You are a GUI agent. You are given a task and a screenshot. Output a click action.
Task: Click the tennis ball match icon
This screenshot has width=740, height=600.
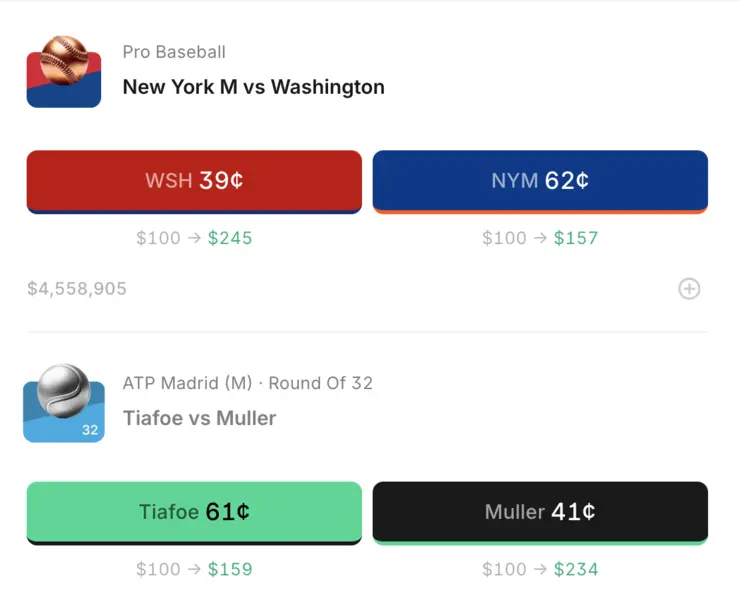pyautogui.click(x=63, y=401)
